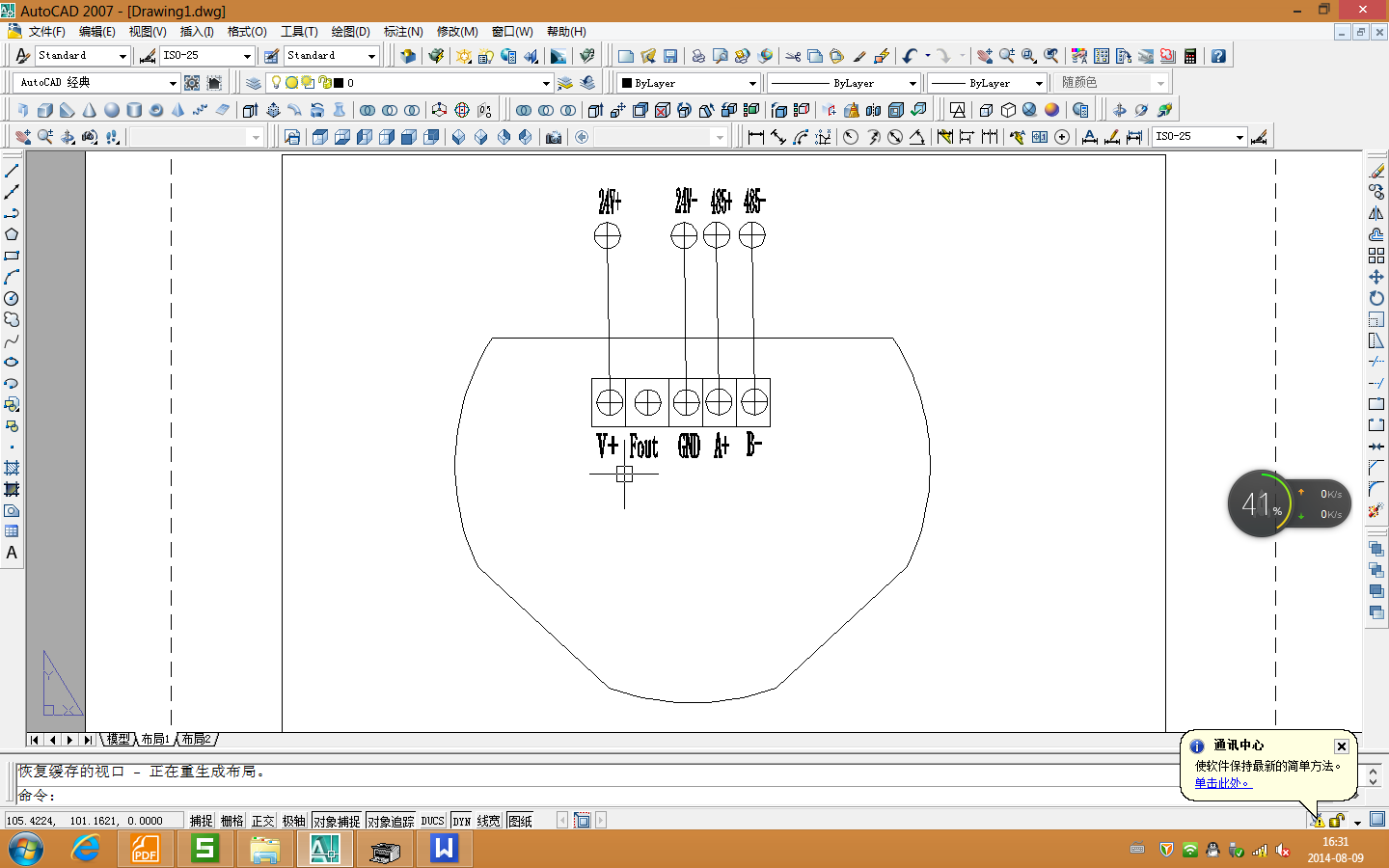Image resolution: width=1389 pixels, height=868 pixels.
Task: Select the Move modify tool
Action: (1376, 277)
